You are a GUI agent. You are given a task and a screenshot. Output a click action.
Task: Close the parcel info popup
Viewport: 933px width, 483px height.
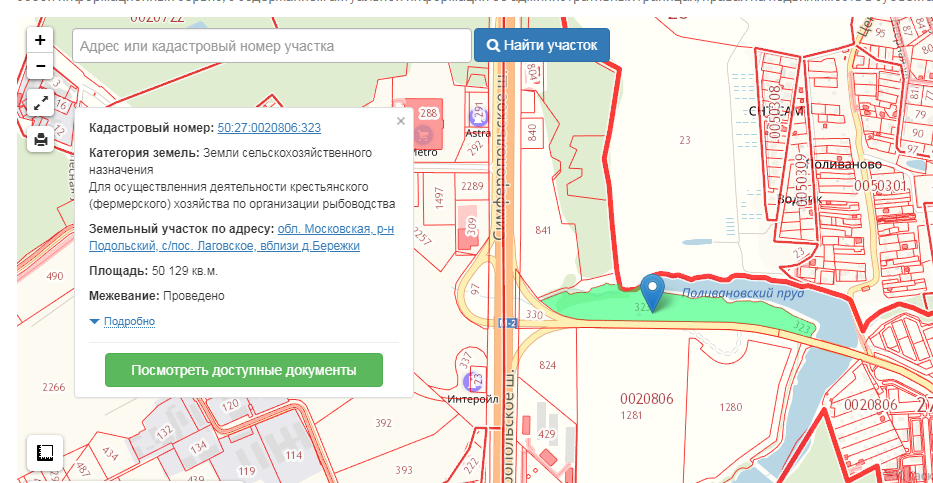pos(401,121)
